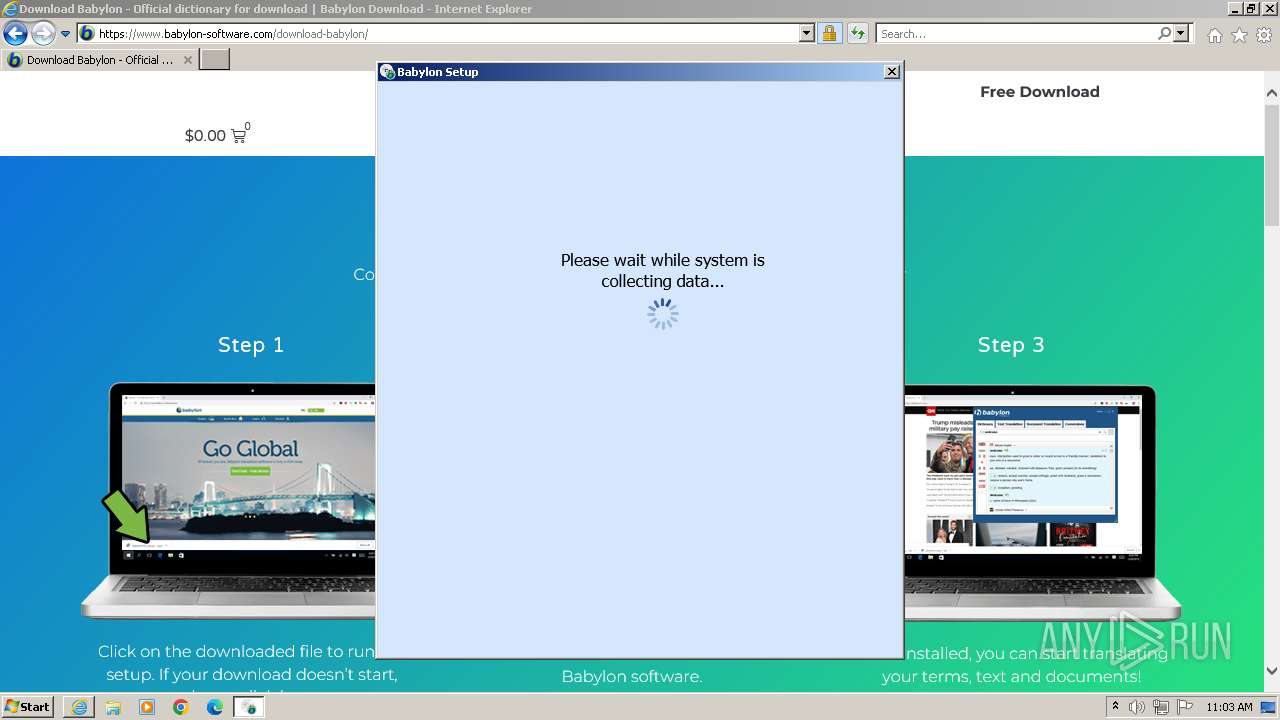This screenshot has width=1280, height=720.
Task: Click the $0.00 cart total
Action: [205, 136]
